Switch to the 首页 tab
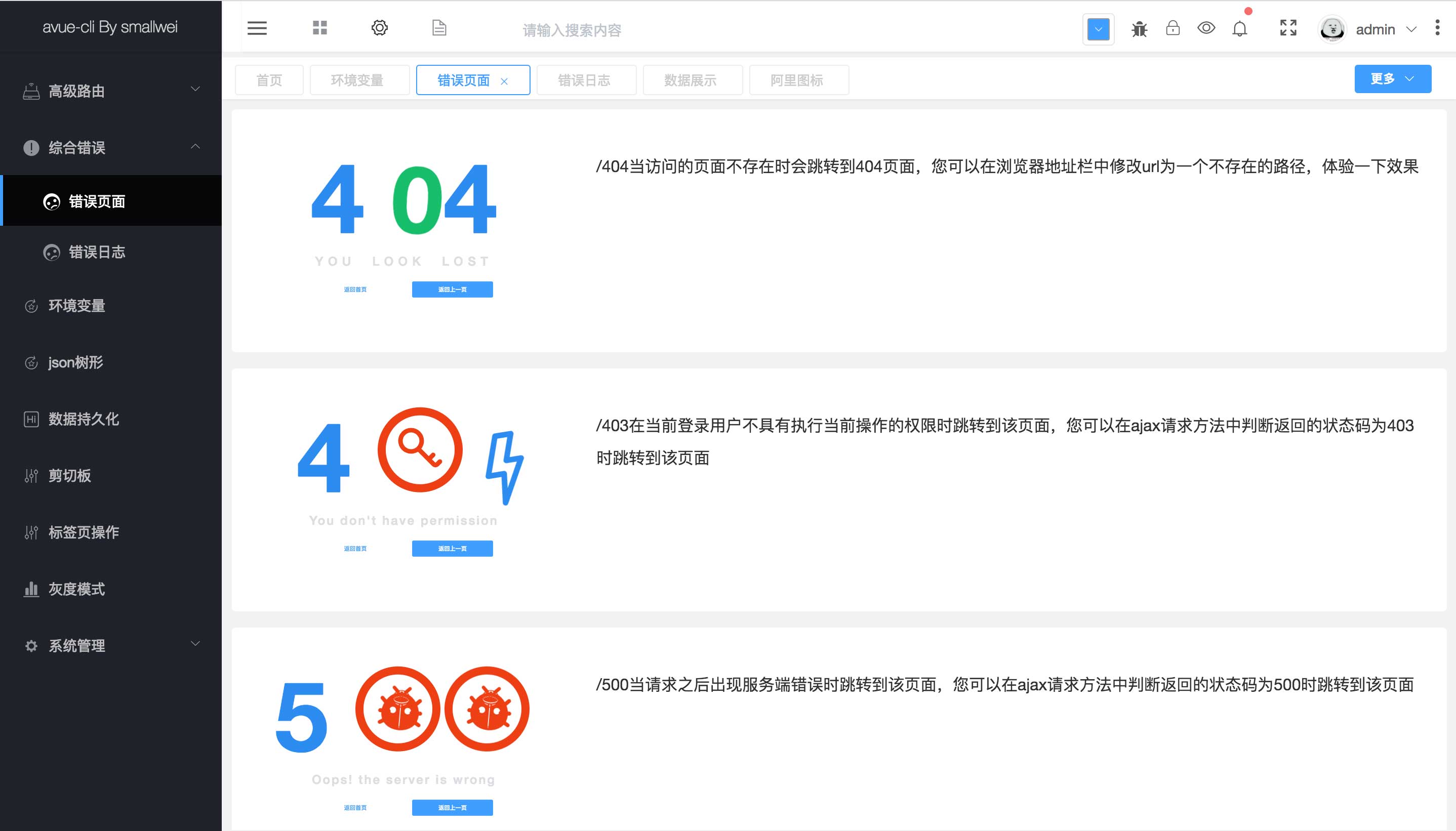Image resolution: width=1456 pixels, height=831 pixels. pyautogui.click(x=269, y=80)
